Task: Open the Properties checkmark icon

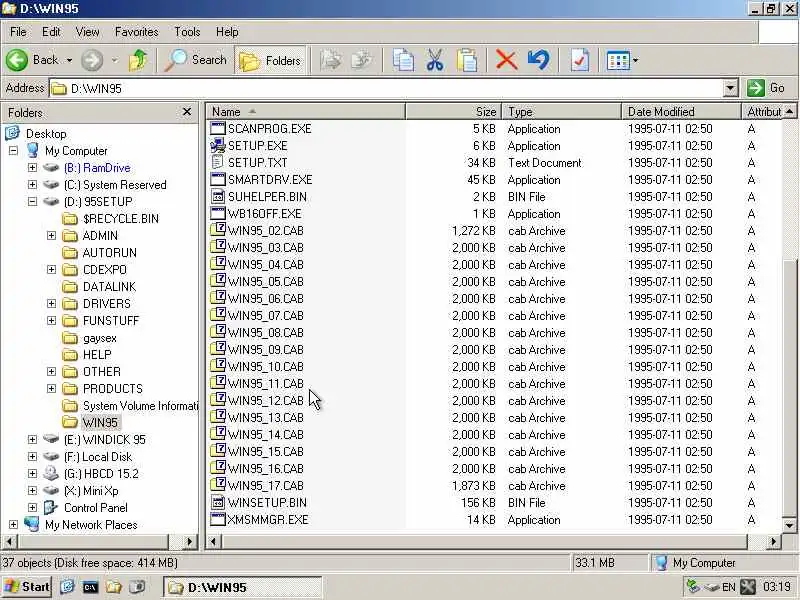Action: (579, 60)
